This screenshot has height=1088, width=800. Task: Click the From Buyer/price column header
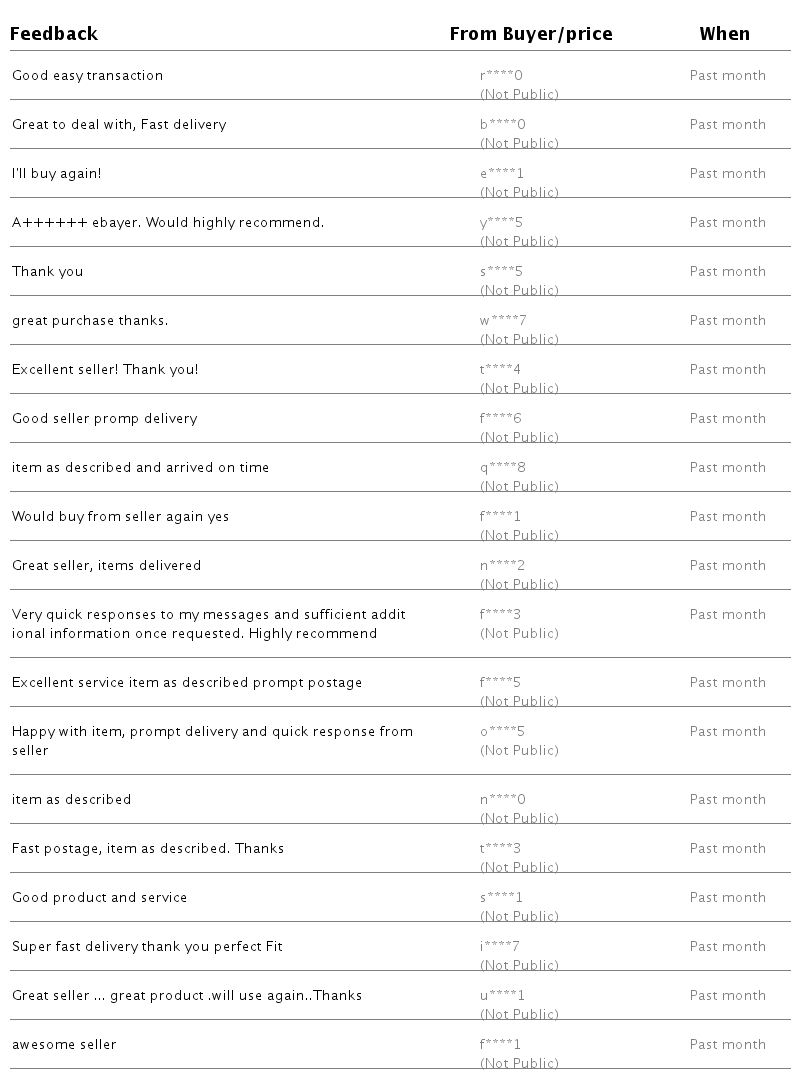tap(530, 34)
